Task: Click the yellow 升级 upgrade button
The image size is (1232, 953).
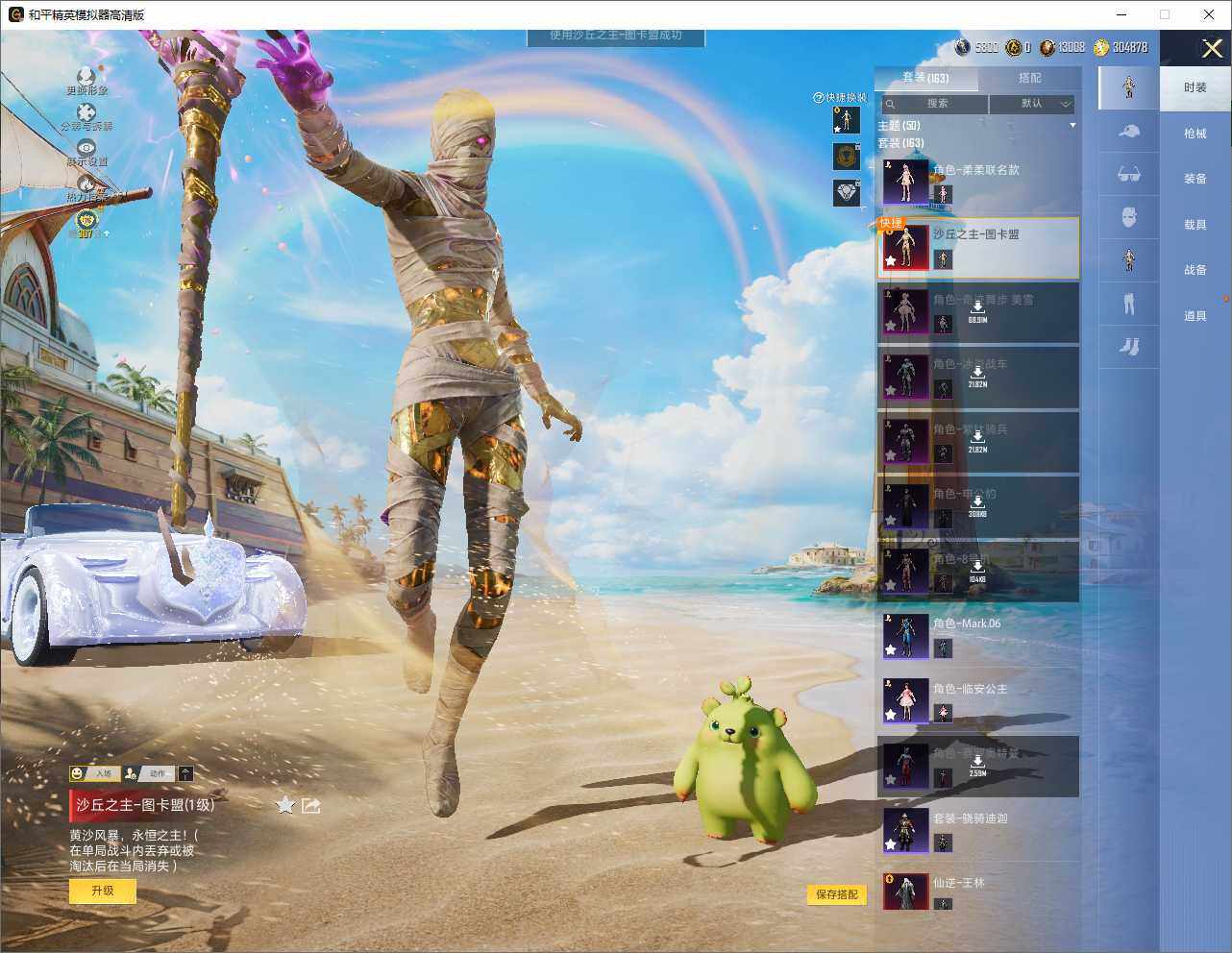Action: tap(103, 892)
